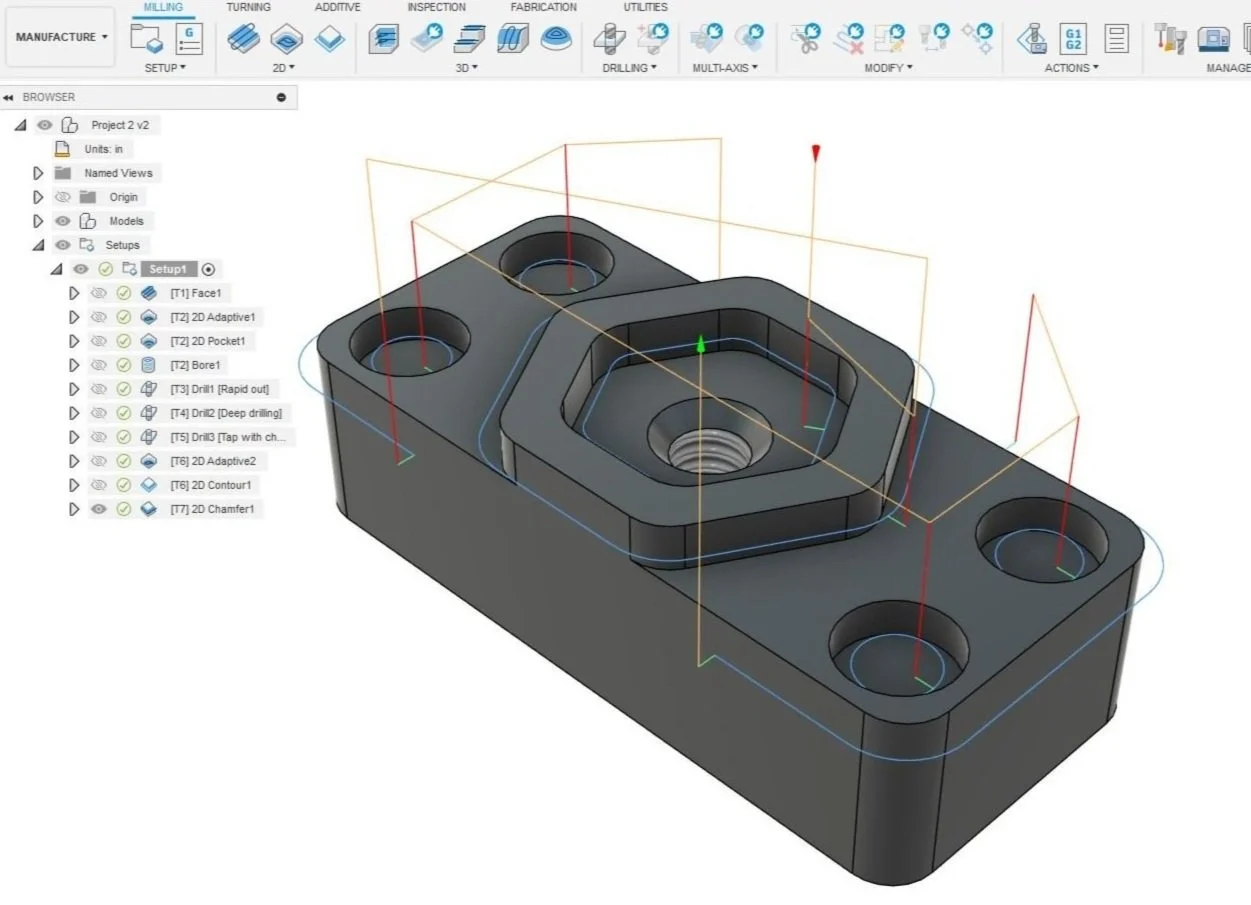
Task: Open the ACTIONS dropdown menu
Action: tap(1072, 68)
